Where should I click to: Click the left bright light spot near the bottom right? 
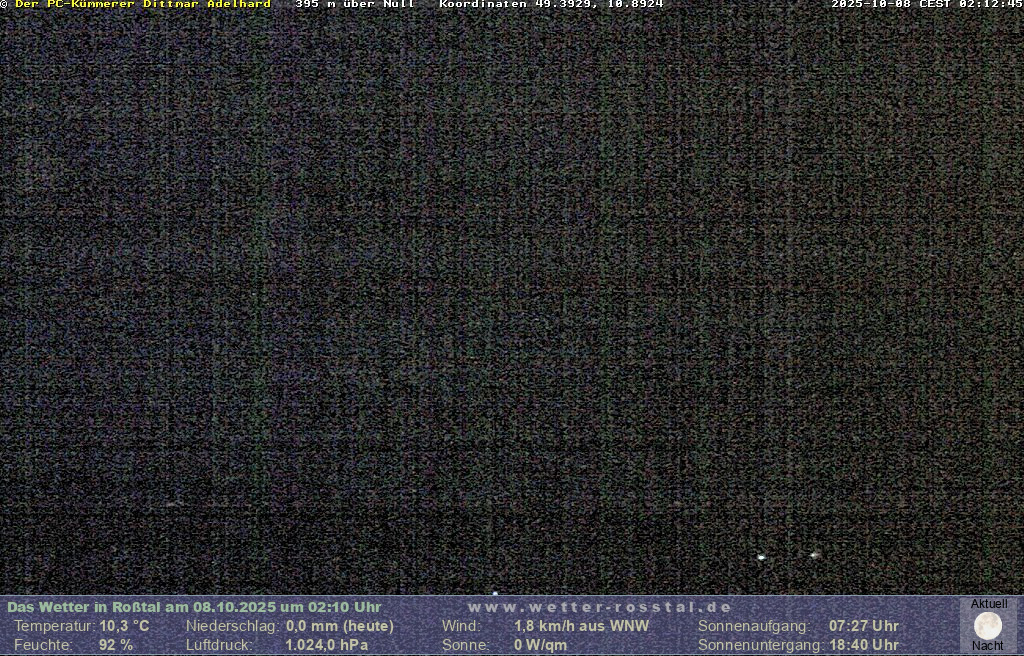(761, 557)
